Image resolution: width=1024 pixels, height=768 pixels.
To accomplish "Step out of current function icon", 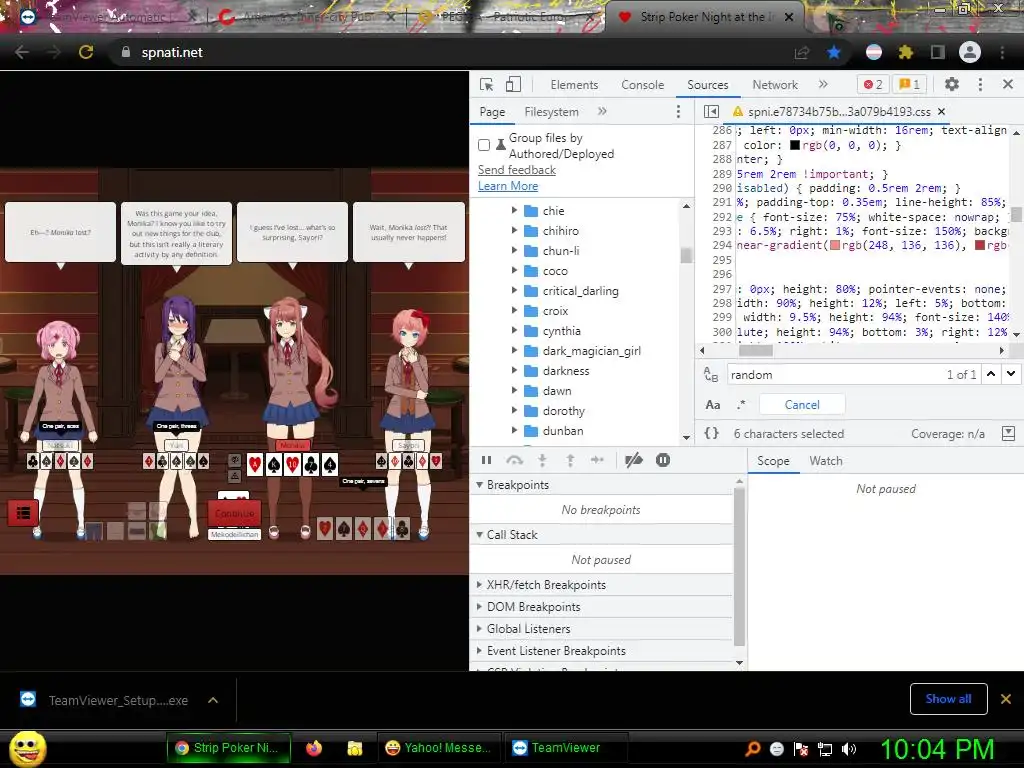I will click(x=570, y=460).
